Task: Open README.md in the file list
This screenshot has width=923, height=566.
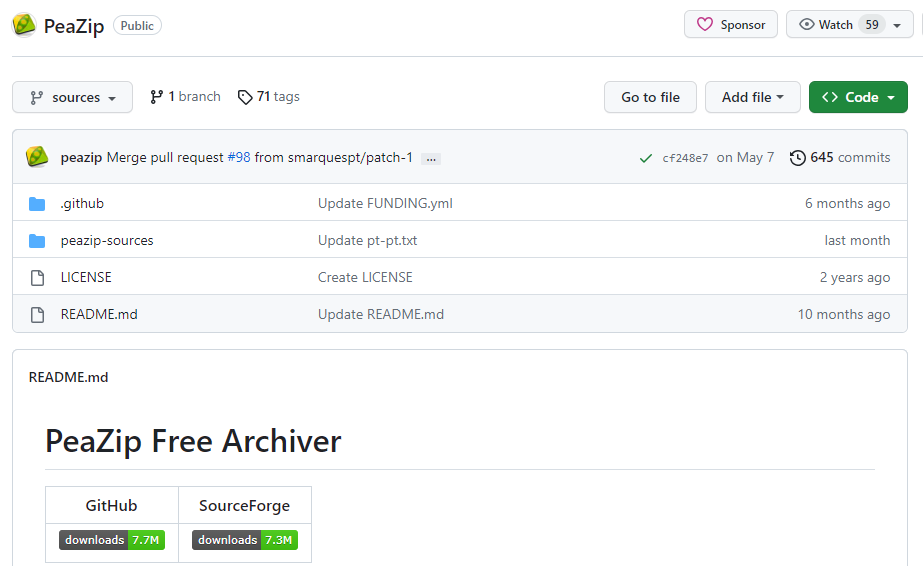Action: pos(99,315)
